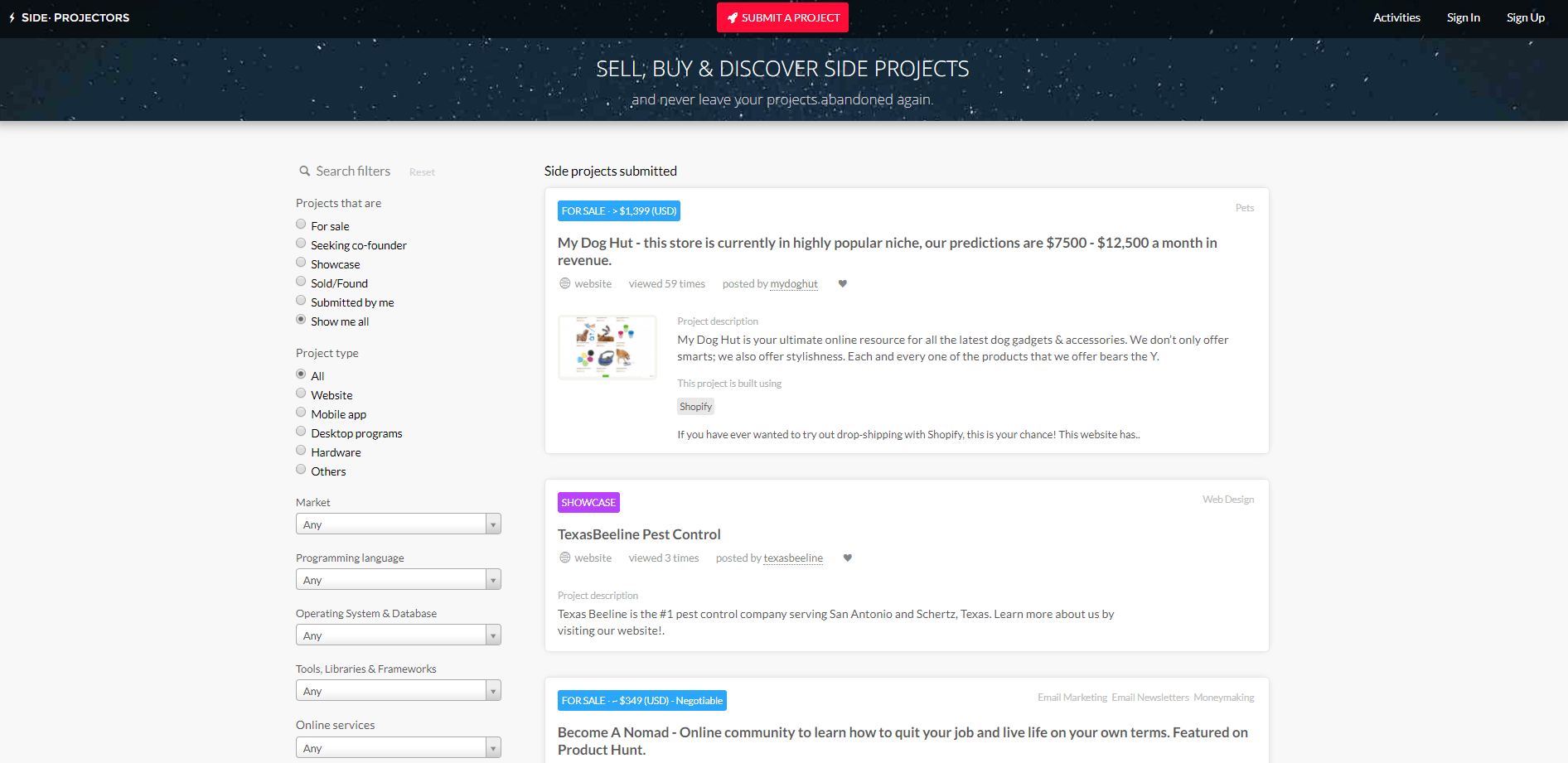1568x763 pixels.
Task: Click the Shopify technology tag
Action: click(x=695, y=407)
